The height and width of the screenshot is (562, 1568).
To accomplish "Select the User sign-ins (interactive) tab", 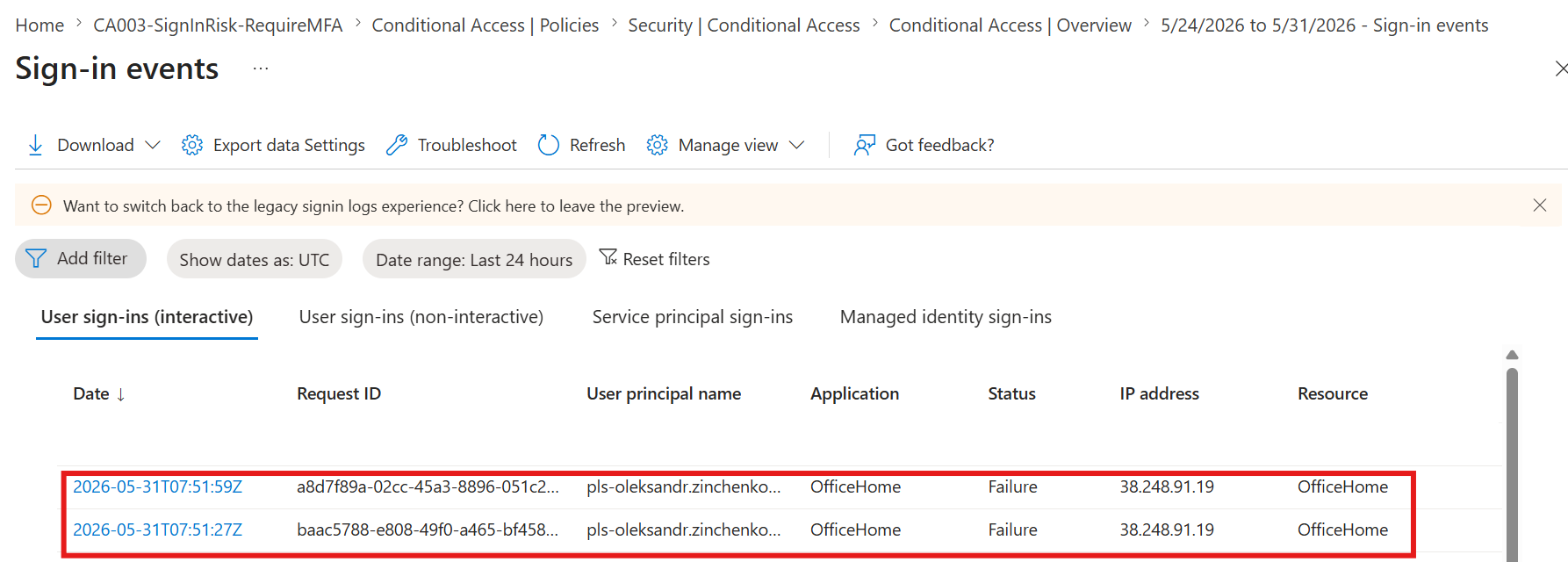I will click(147, 317).
